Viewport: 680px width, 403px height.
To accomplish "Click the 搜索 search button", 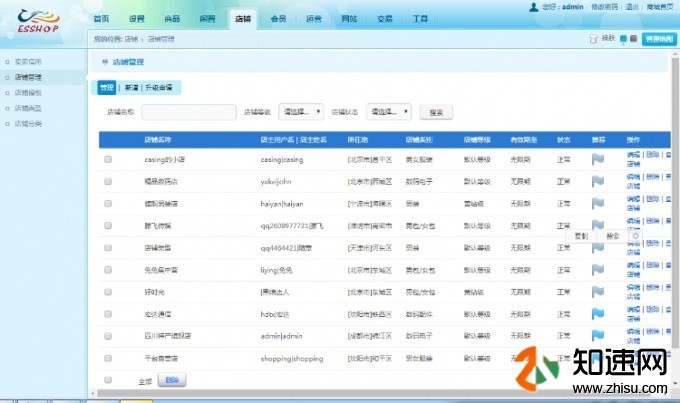I will (436, 112).
